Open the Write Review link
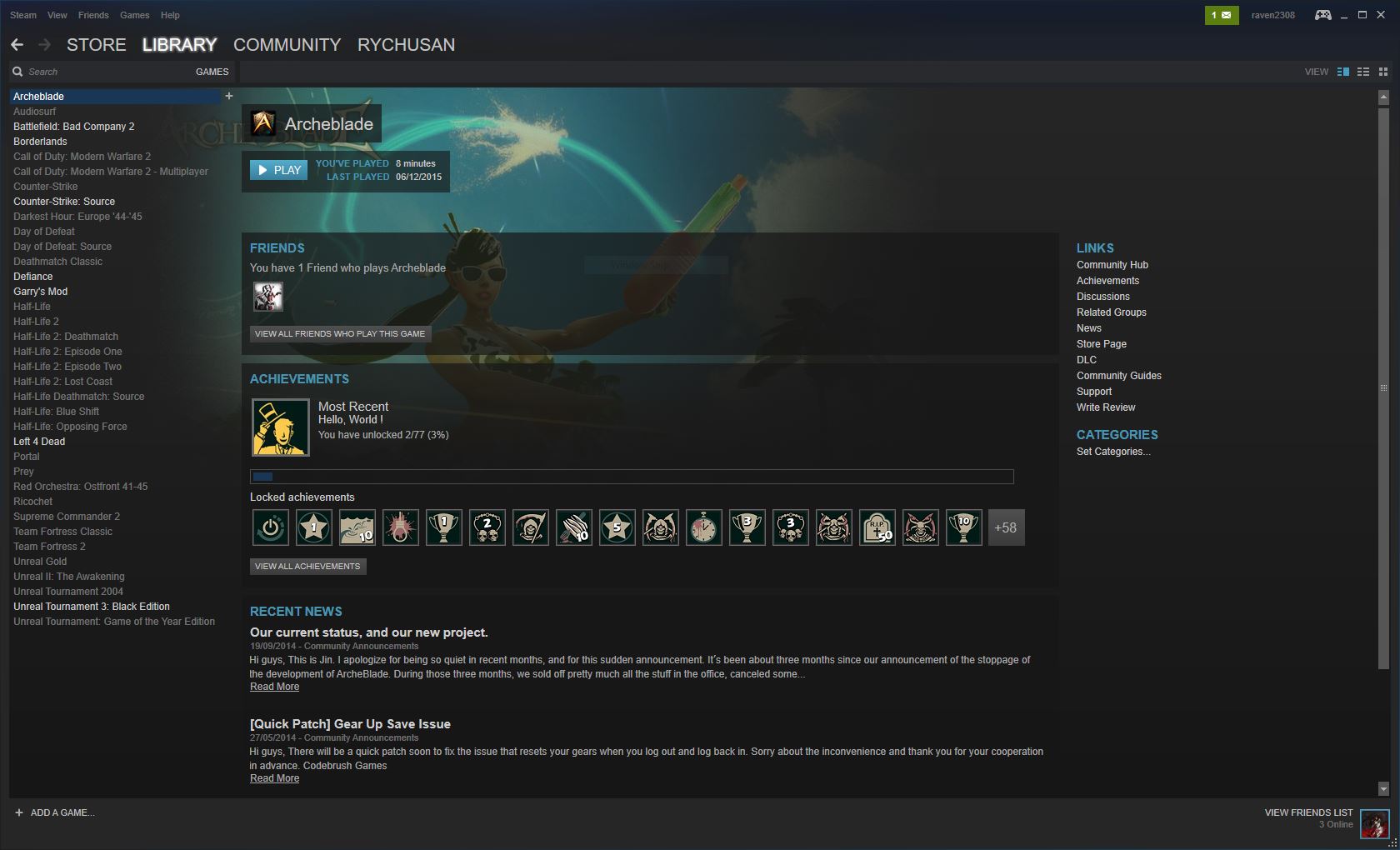This screenshot has height=850, width=1400. [x=1106, y=407]
